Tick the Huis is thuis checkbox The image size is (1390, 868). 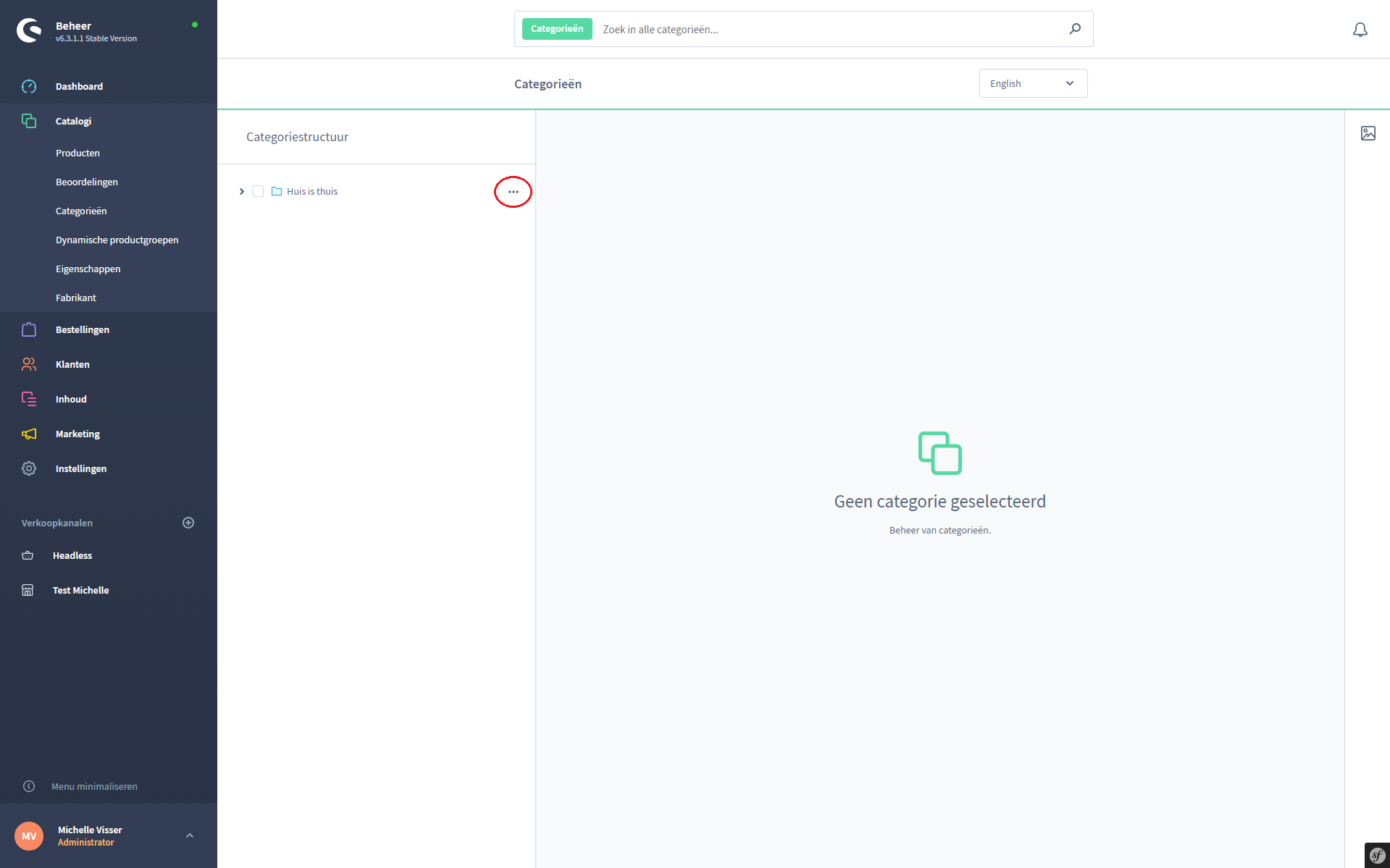tap(258, 191)
